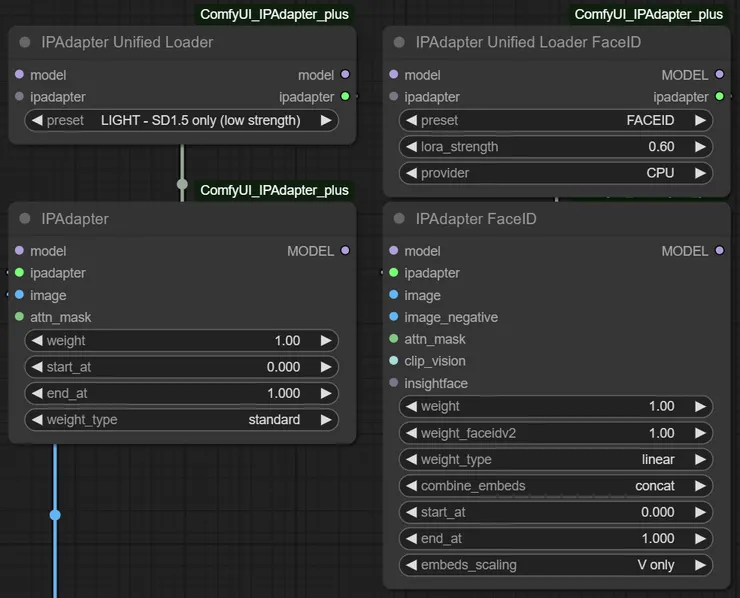Viewport: 740px width, 598px height.
Task: Decrease lora_strength with left arrow
Action: (x=411, y=147)
